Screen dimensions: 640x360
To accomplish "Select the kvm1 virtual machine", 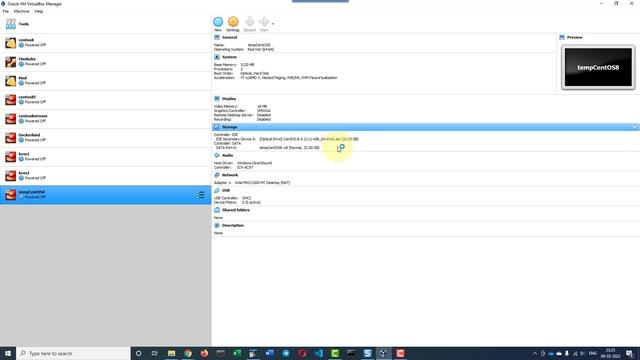I will [105, 157].
